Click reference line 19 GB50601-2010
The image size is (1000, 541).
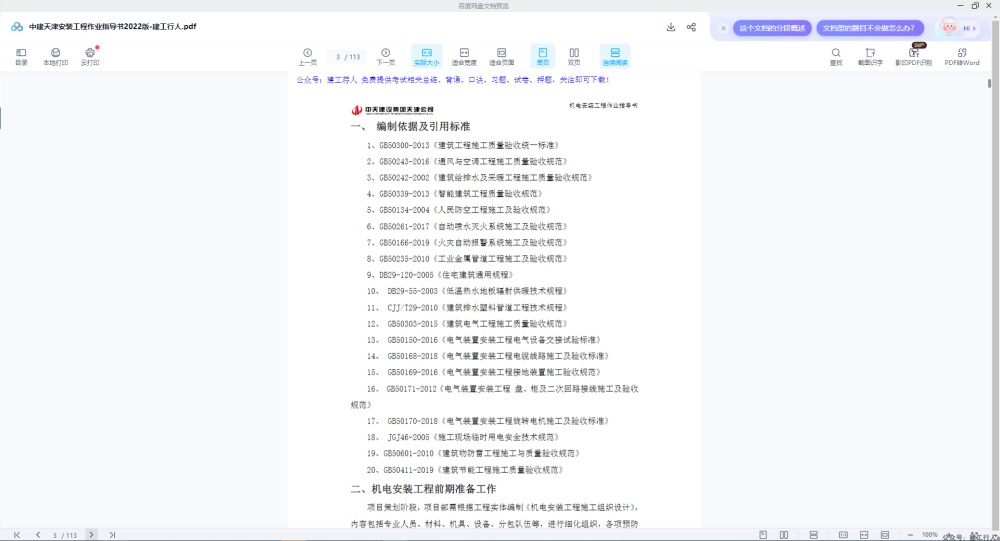(473, 453)
